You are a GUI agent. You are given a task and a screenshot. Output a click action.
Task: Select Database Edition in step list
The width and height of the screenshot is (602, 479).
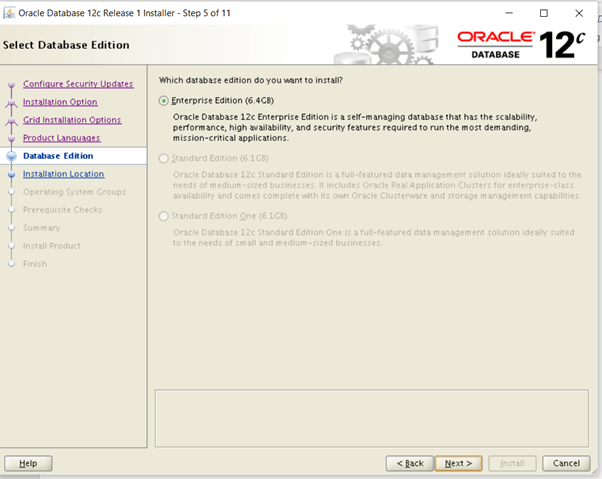pyautogui.click(x=58, y=156)
